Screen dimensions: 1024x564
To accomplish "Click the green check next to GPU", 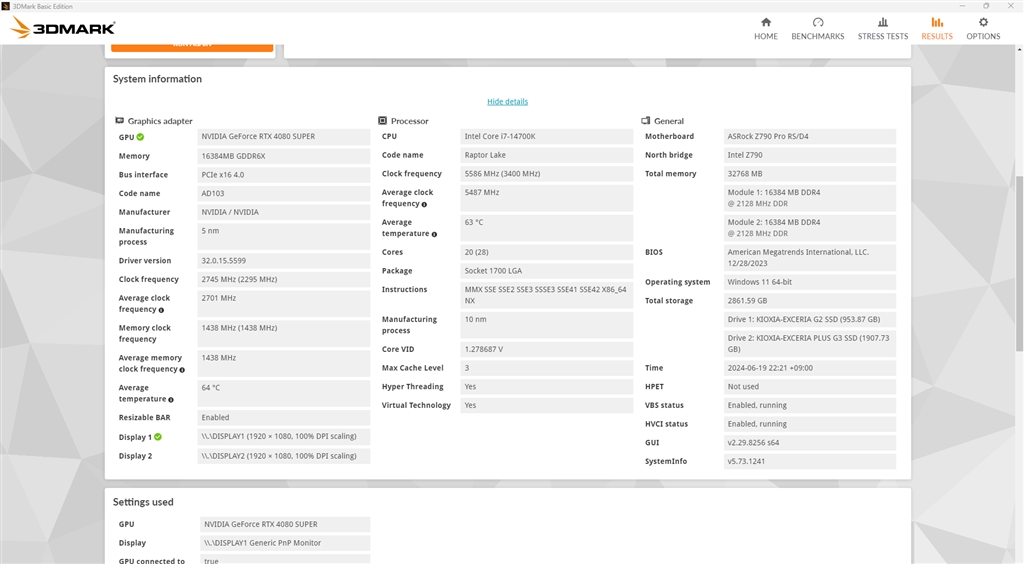I will [x=140, y=137].
